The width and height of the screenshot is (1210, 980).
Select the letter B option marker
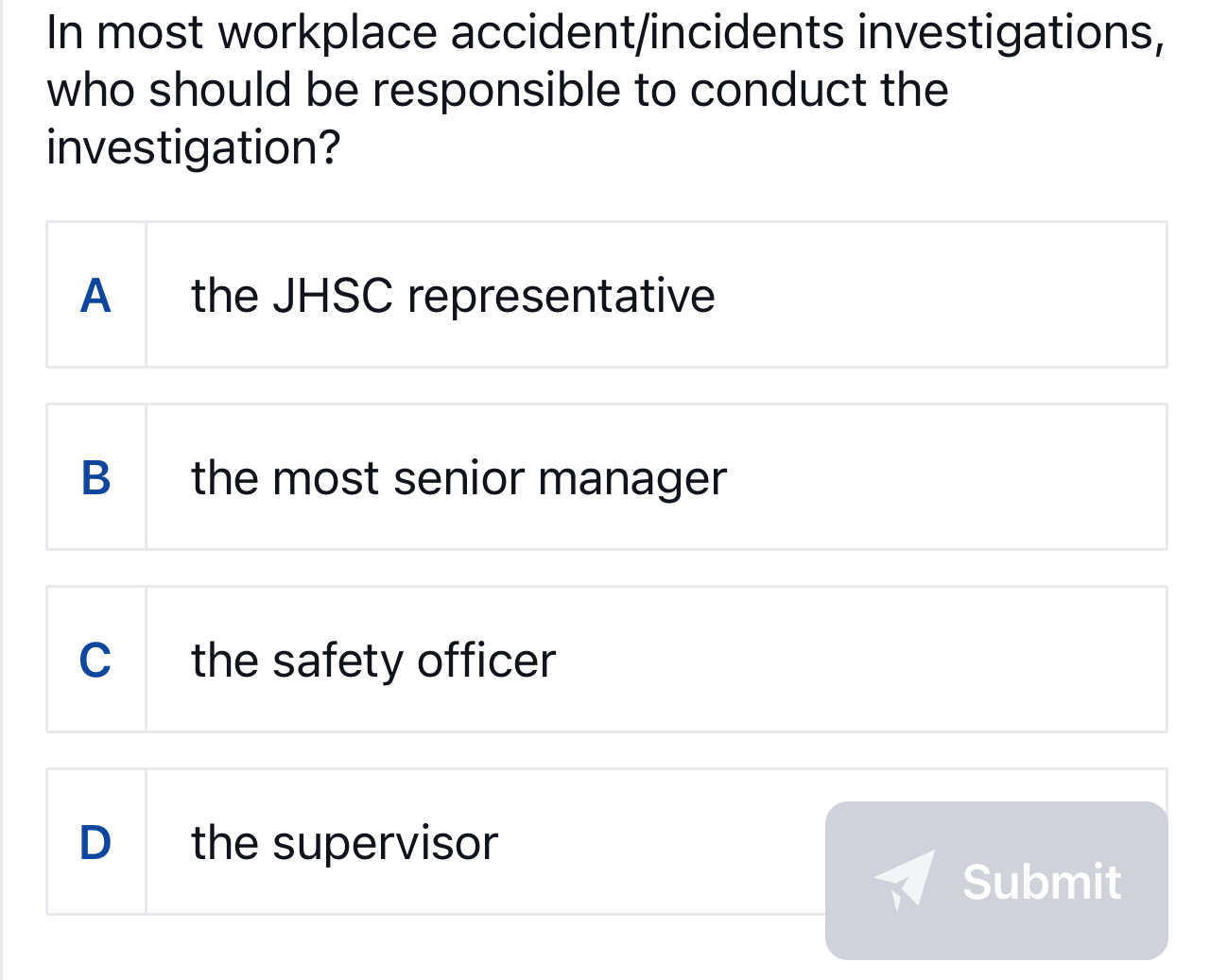coord(95,478)
